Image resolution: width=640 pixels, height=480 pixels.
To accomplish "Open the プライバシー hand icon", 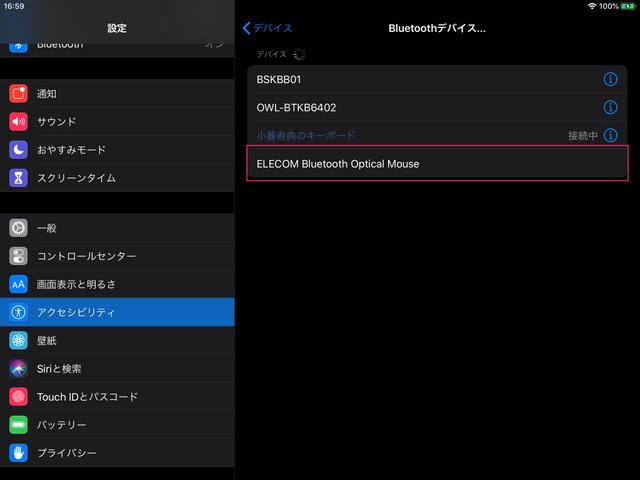I will pyautogui.click(x=18, y=453).
